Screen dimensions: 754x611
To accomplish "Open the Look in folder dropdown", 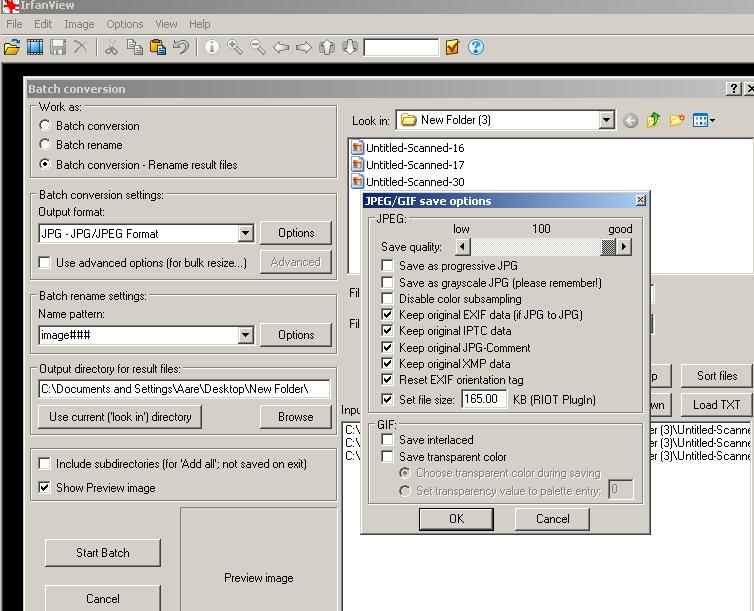I will pos(606,120).
